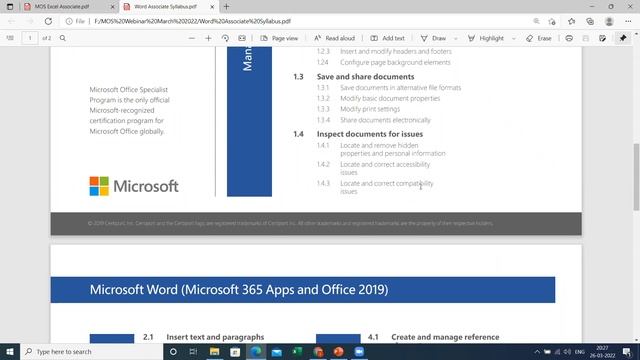Viewport: 640px width, 360px height.
Task: Click 'Share documents electronically' line
Action: coord(385,120)
